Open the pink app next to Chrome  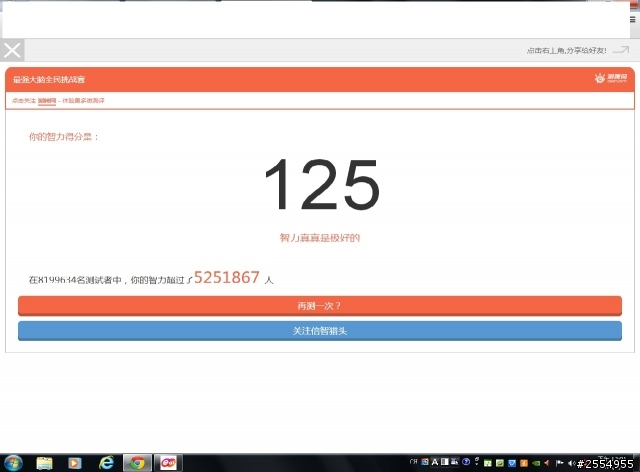[168, 463]
